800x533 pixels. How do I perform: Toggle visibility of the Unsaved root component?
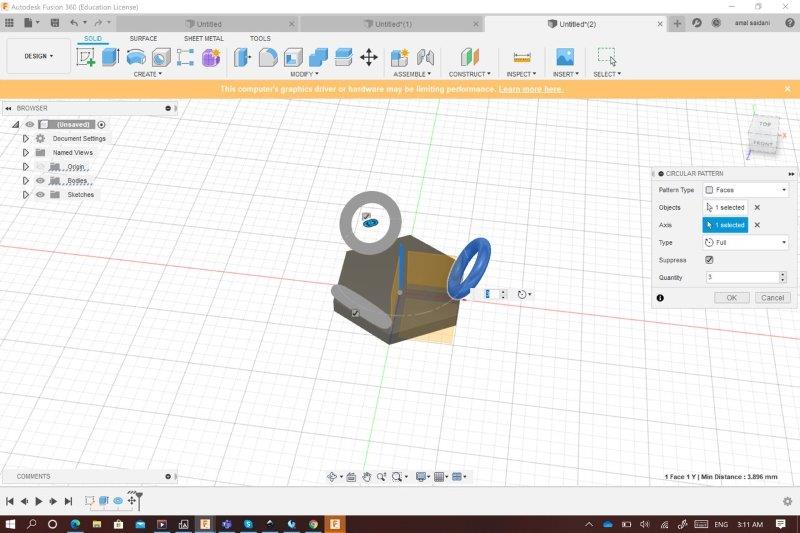pos(30,124)
